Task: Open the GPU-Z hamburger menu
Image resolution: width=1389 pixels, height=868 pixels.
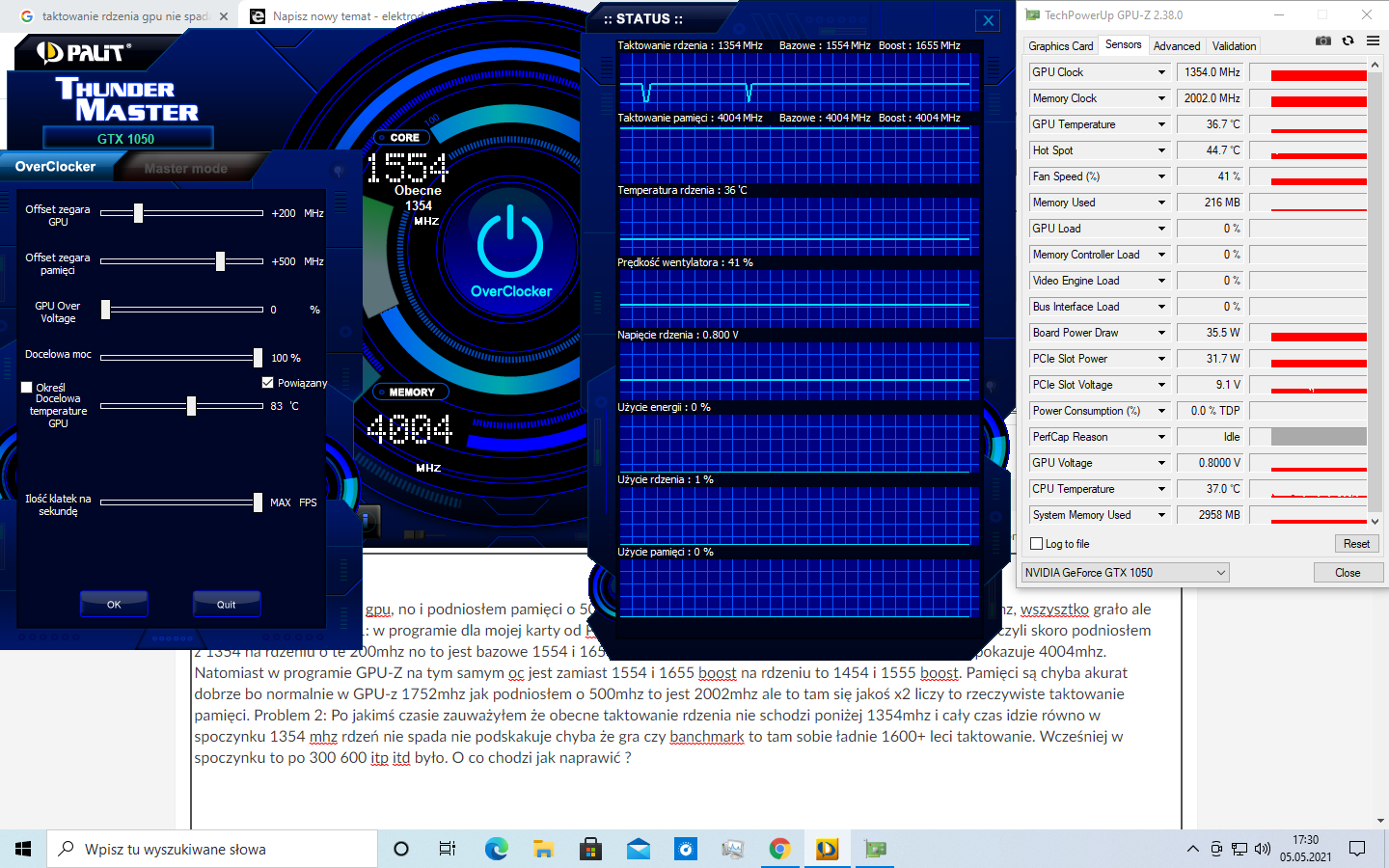Action: pos(1373,41)
